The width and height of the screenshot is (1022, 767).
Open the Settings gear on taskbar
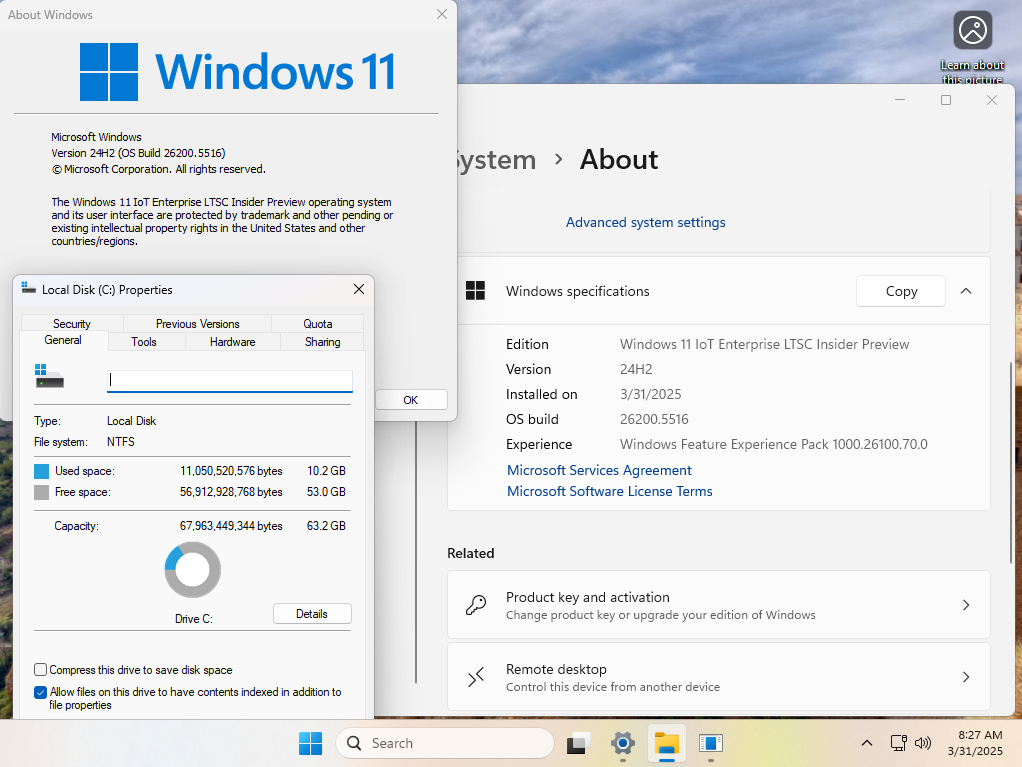(622, 743)
